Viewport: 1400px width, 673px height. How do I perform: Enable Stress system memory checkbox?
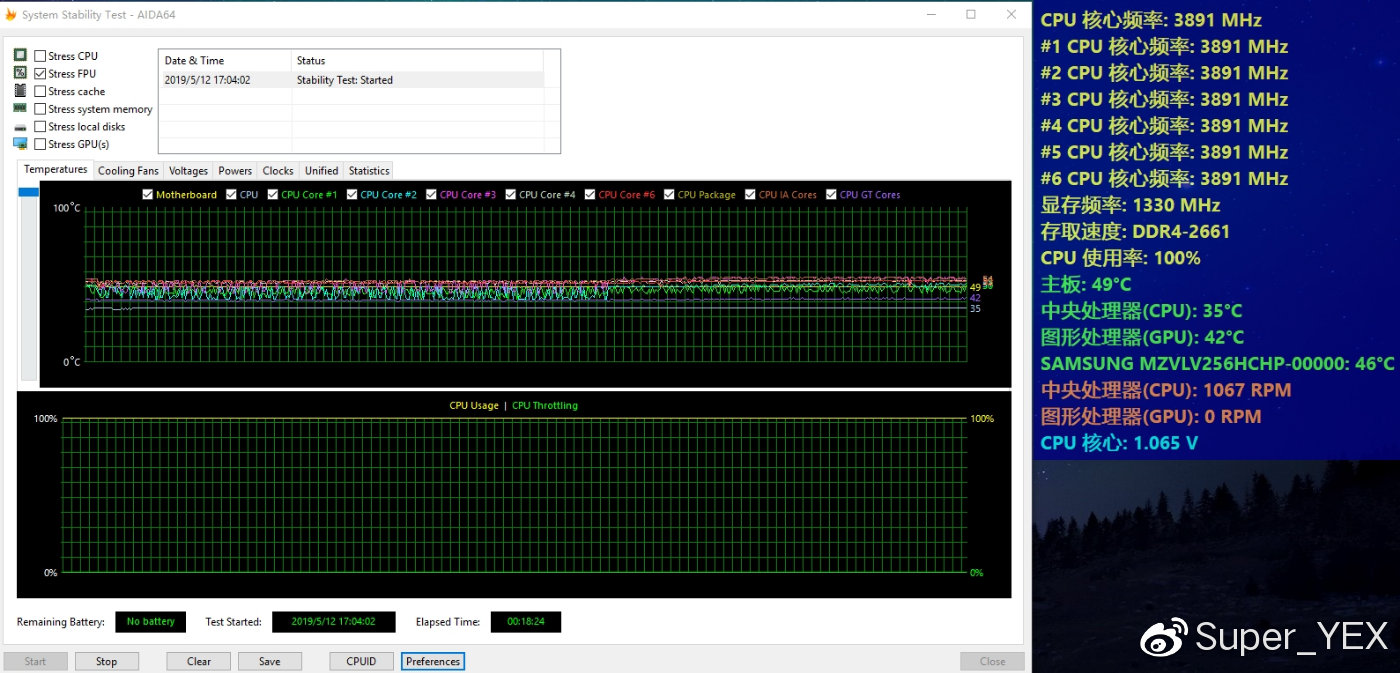pyautogui.click(x=40, y=109)
